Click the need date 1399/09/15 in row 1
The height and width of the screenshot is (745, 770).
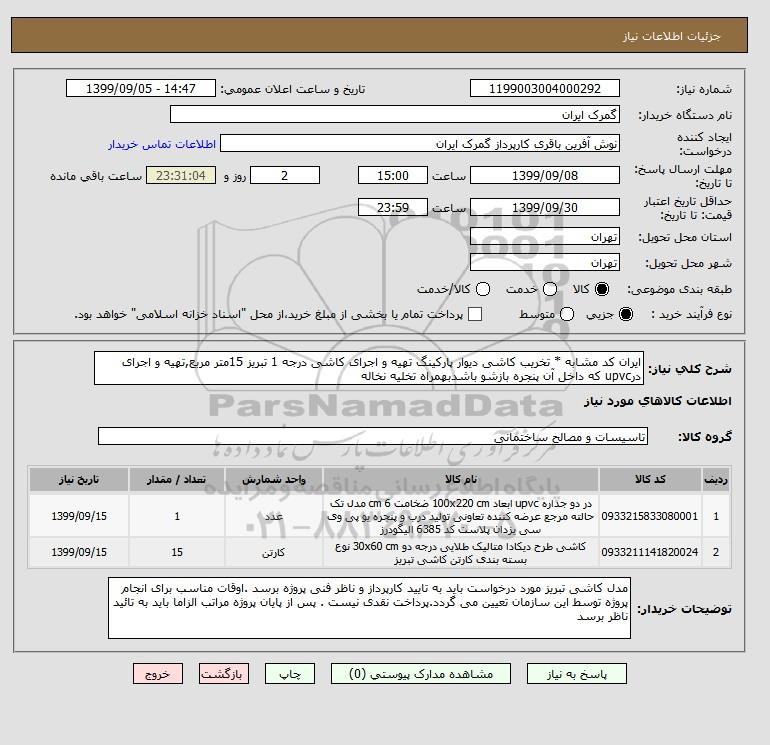(79, 516)
